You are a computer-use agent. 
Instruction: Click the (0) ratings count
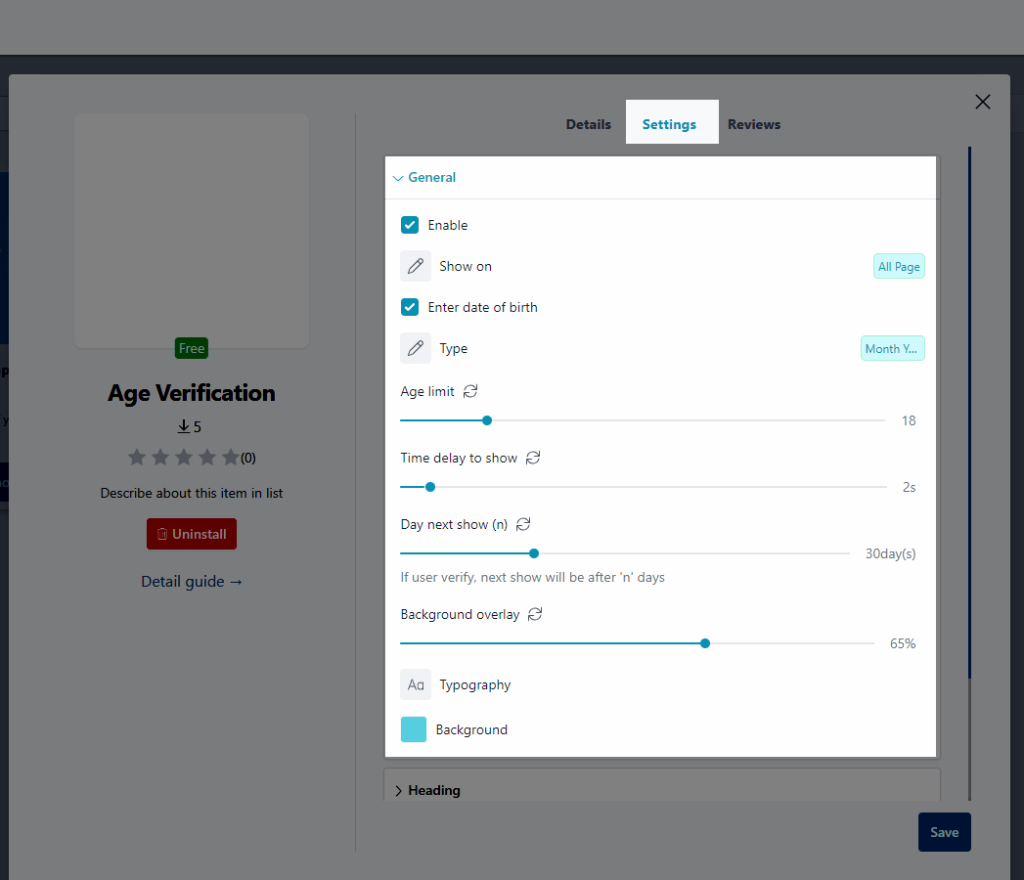pos(248,458)
